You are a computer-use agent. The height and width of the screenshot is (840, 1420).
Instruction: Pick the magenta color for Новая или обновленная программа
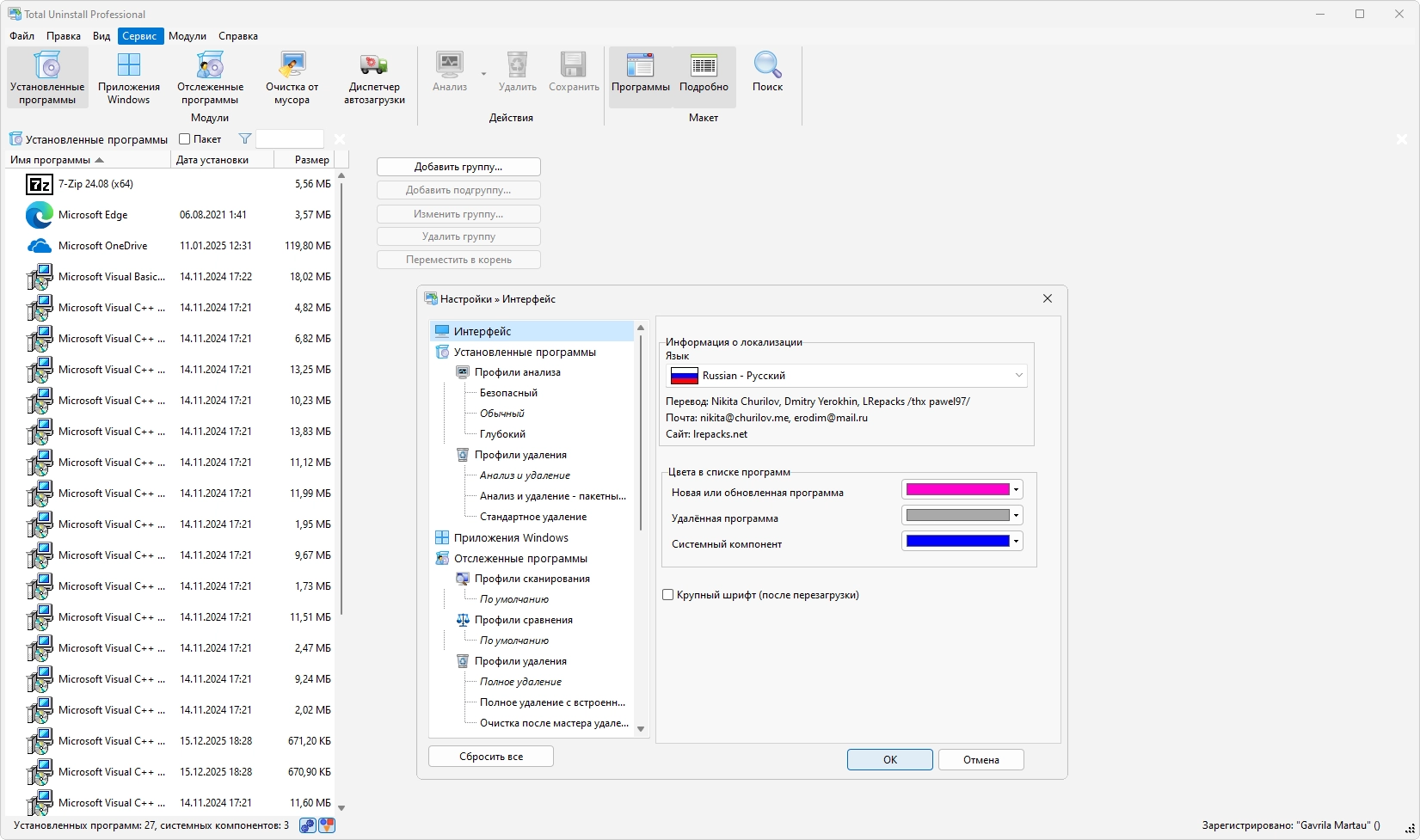pos(962,490)
